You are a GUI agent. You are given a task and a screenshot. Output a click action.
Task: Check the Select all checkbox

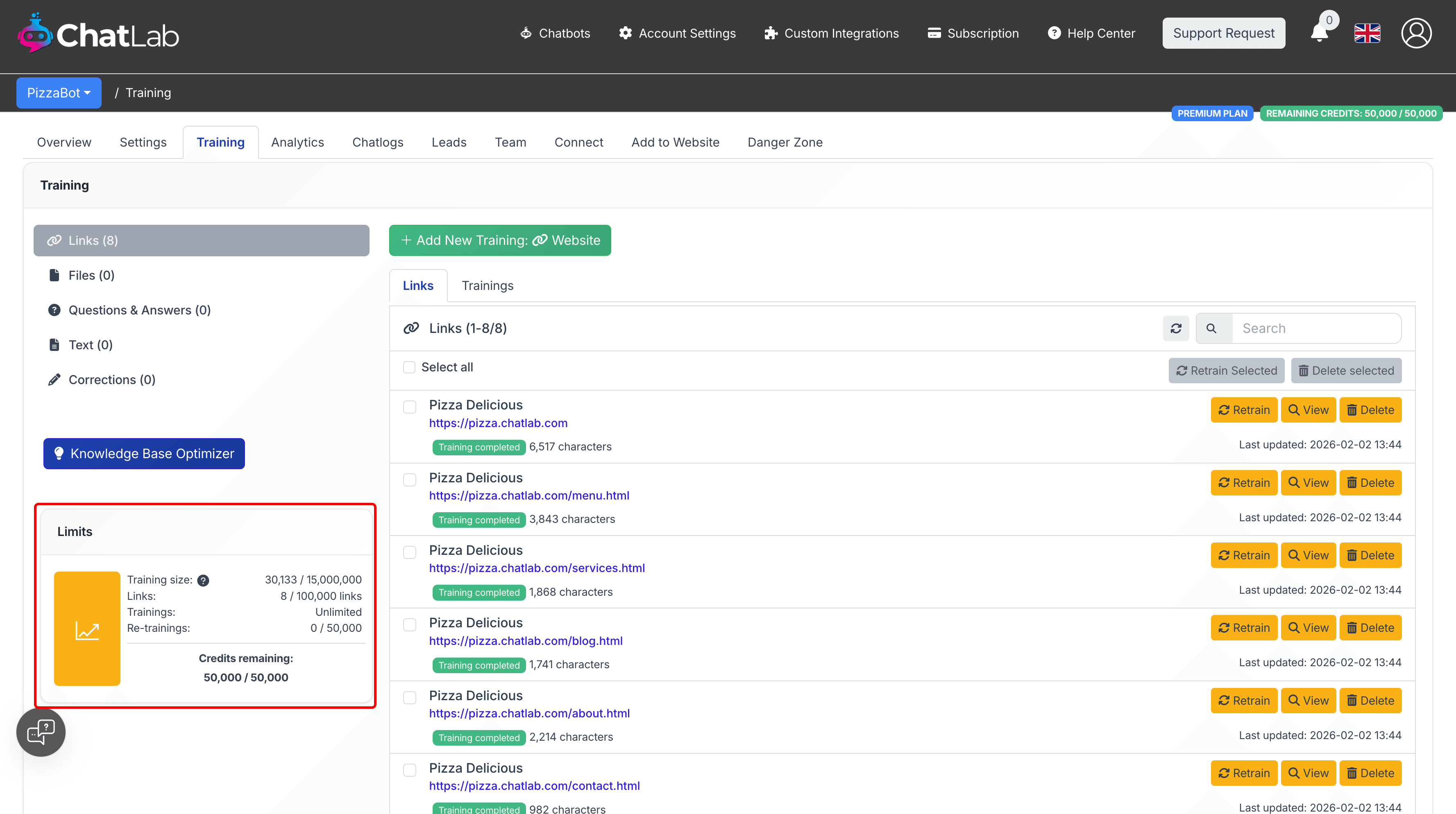pyautogui.click(x=409, y=367)
